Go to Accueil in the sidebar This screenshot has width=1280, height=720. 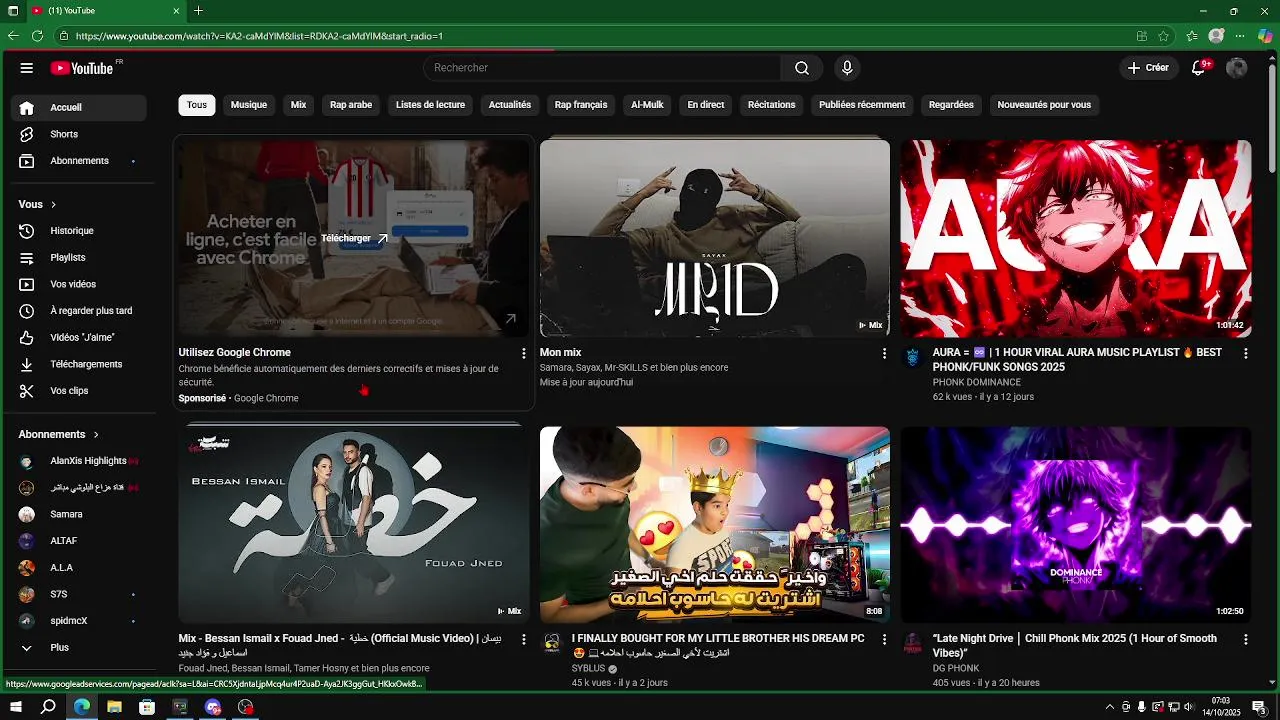click(79, 108)
